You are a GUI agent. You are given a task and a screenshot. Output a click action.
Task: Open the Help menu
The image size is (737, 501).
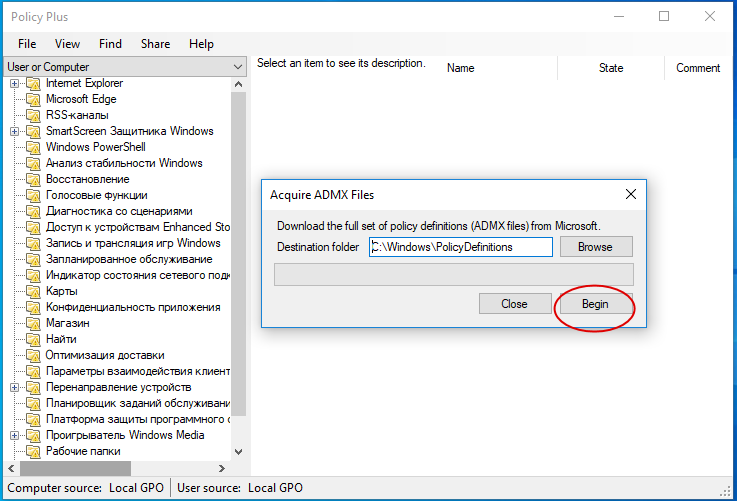coord(201,44)
